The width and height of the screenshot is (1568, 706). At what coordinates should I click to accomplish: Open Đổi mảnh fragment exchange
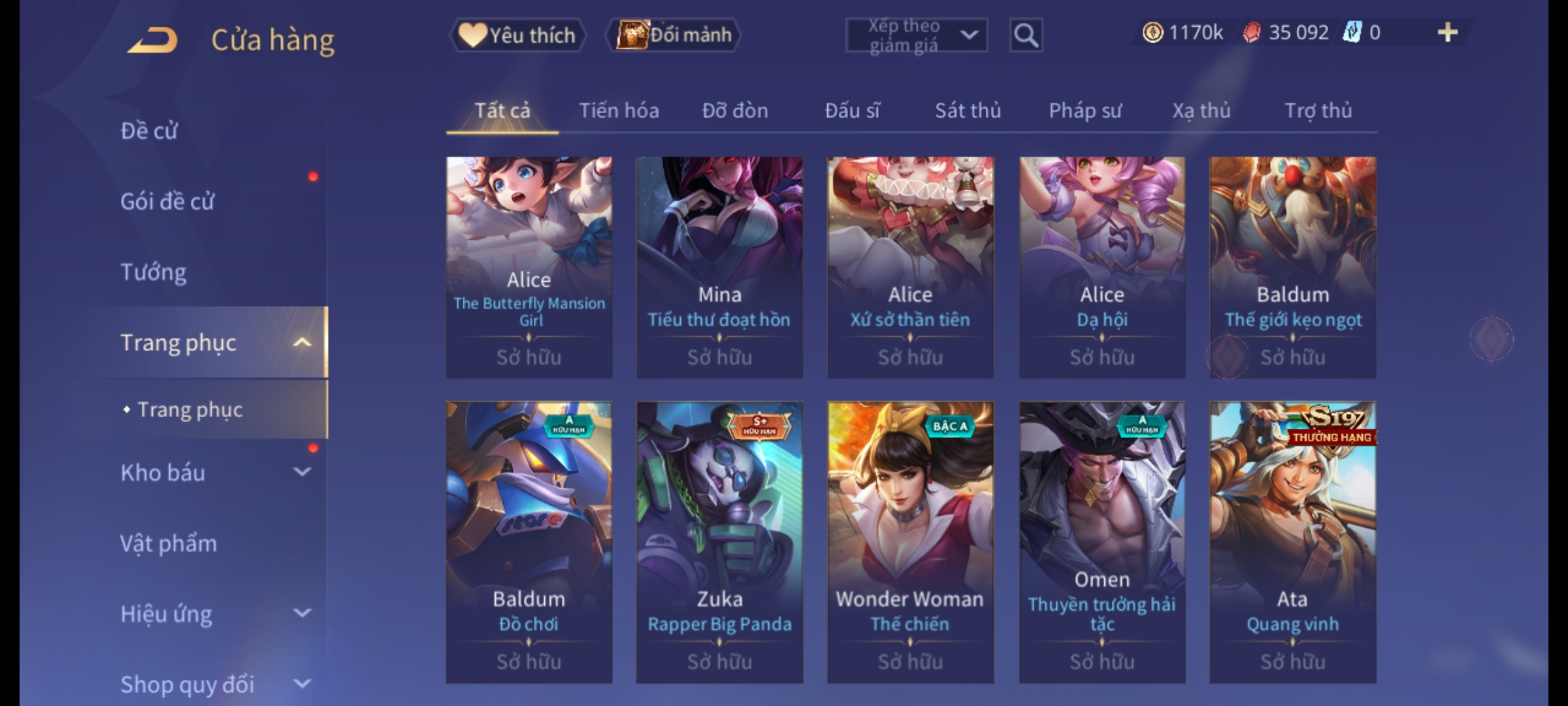pyautogui.click(x=674, y=35)
